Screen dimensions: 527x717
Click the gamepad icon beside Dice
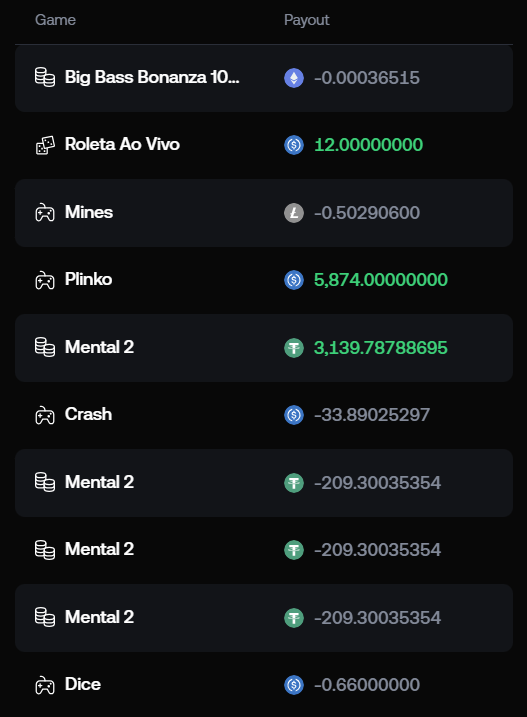[x=45, y=685]
